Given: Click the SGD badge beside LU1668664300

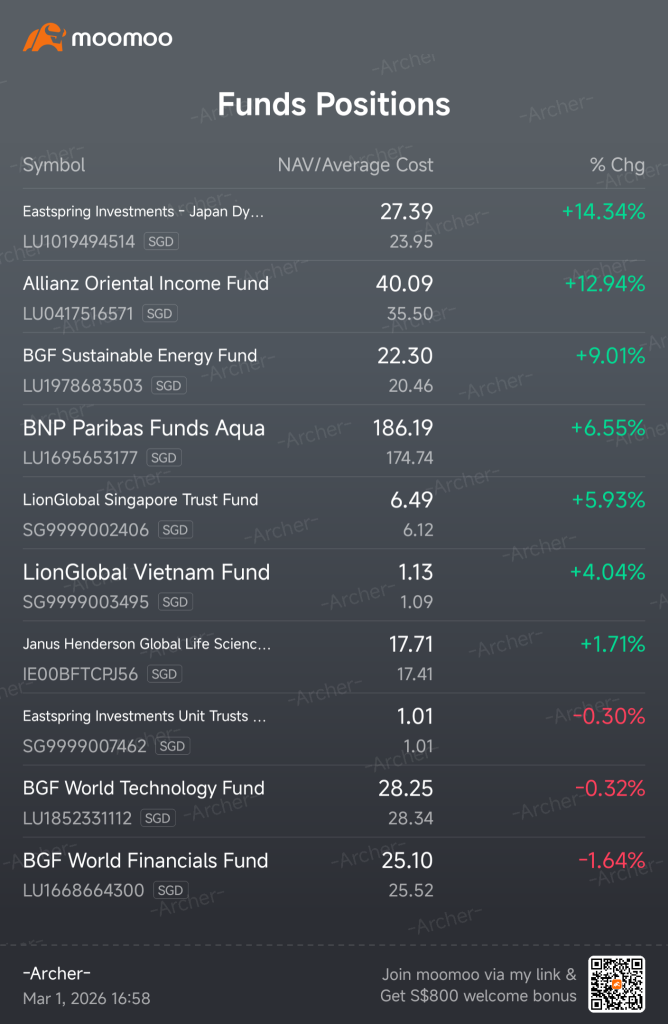Looking at the screenshot, I should (170, 890).
